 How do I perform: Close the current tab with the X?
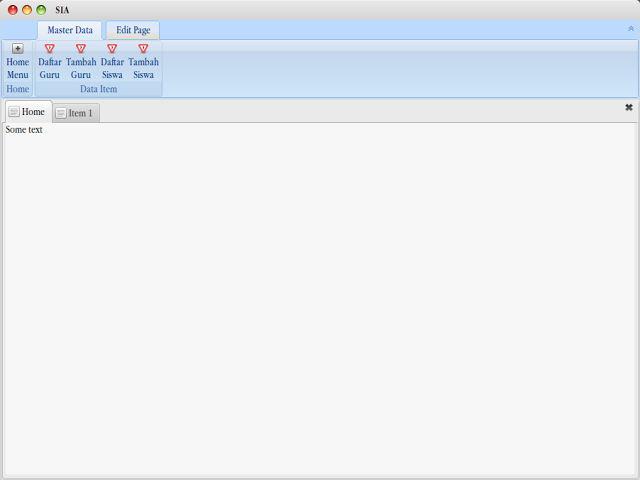coord(629,107)
